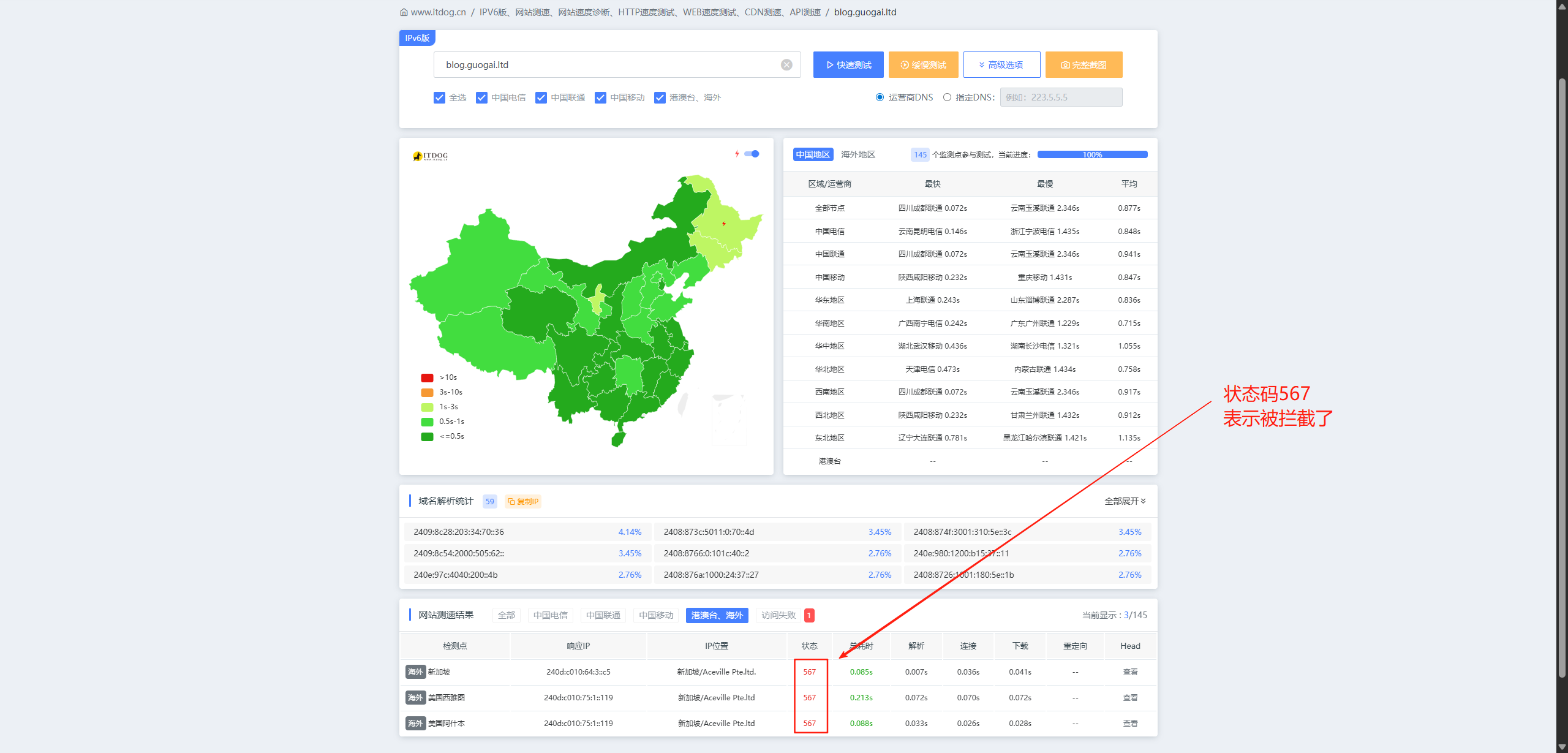The width and height of the screenshot is (1568, 753).
Task: Uncheck the 港澳台、海外 checkbox
Action: 660,98
